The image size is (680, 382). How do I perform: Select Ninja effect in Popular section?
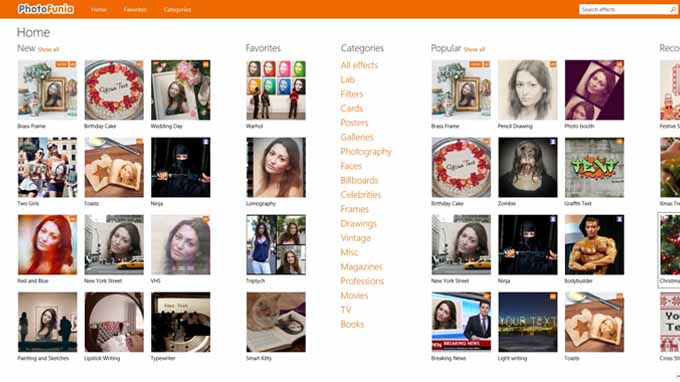[528, 245]
